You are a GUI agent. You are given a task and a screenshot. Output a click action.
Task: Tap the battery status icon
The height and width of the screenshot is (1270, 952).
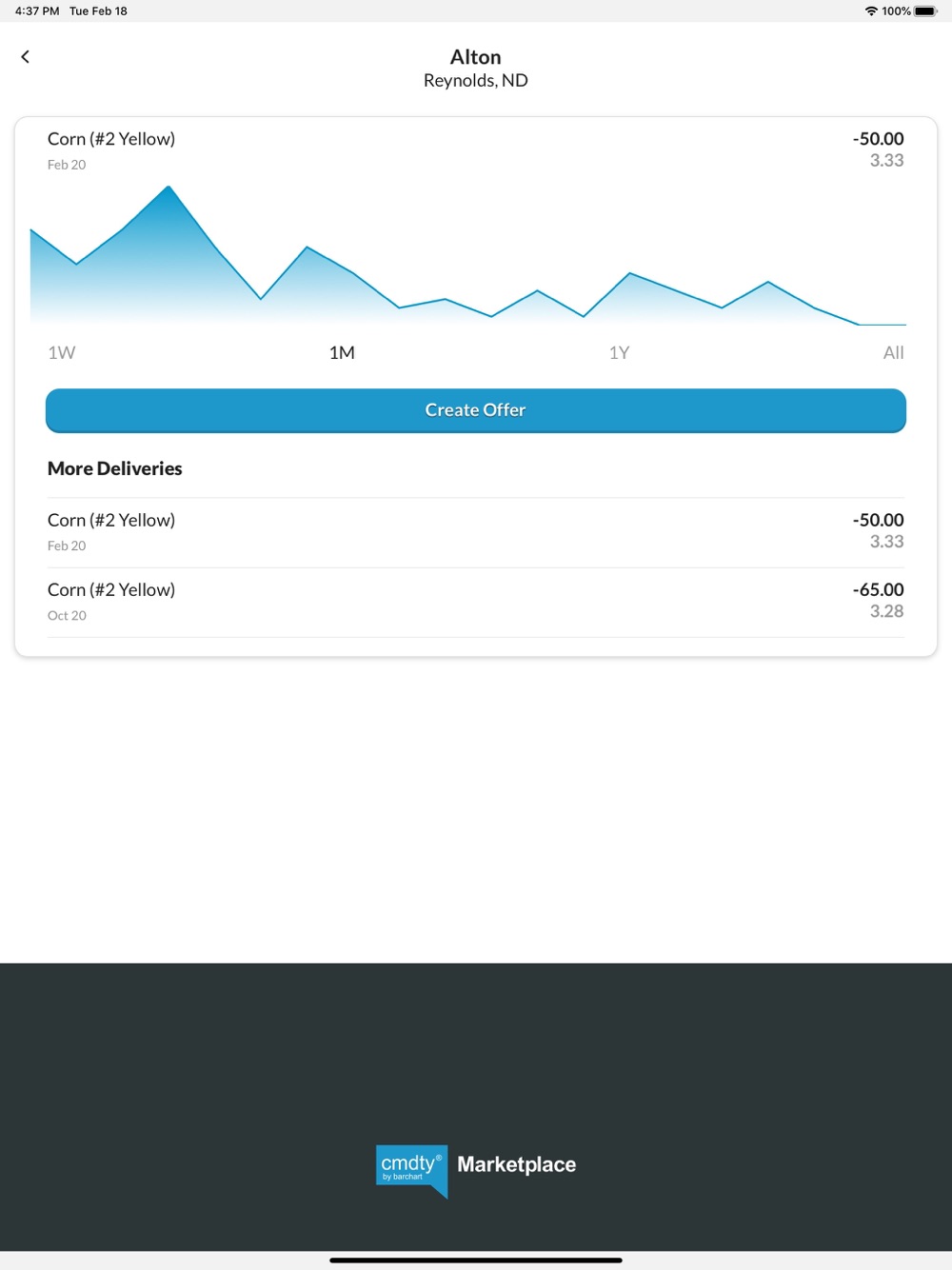tap(925, 11)
